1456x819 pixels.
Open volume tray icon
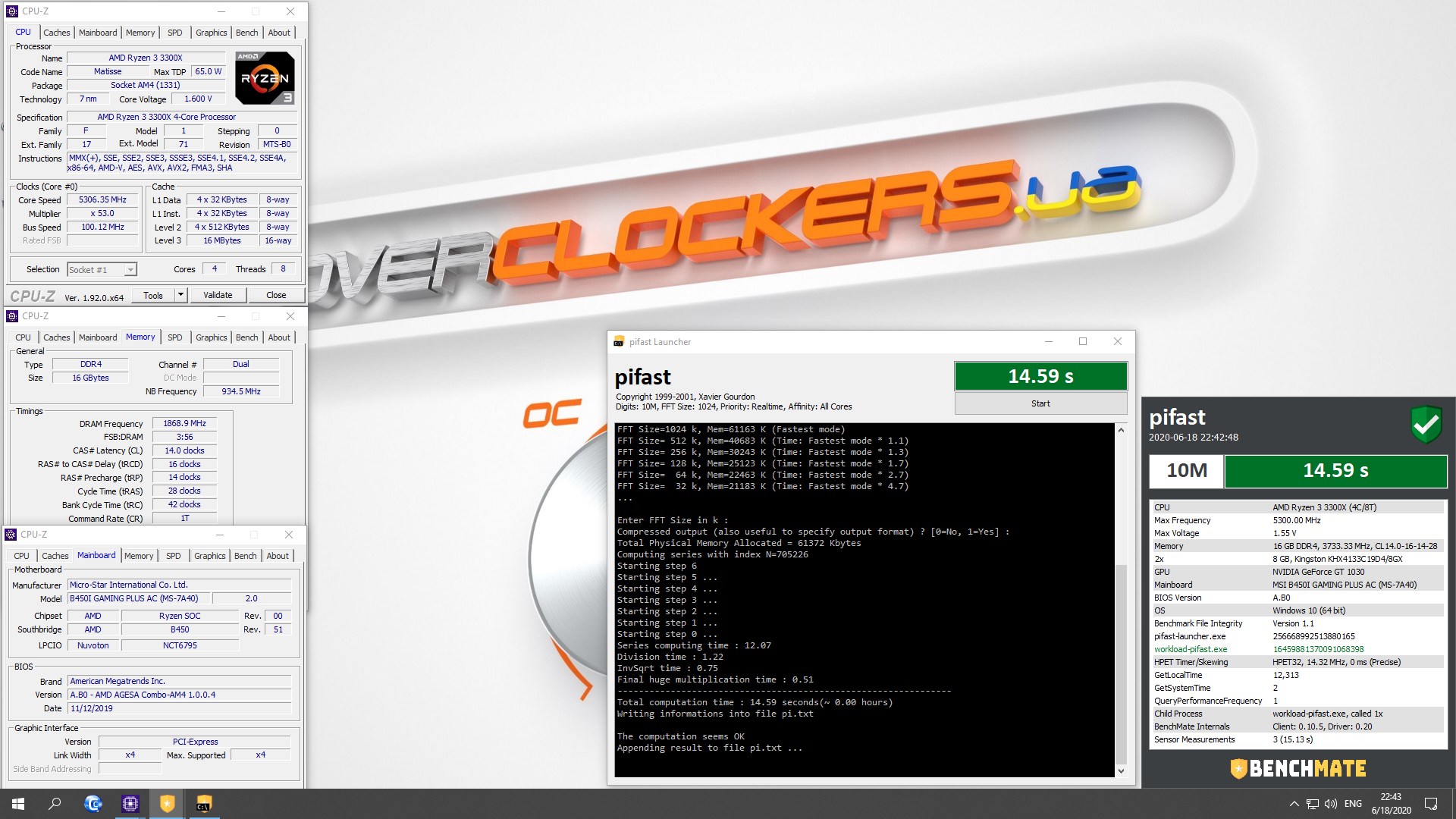coord(1331,804)
